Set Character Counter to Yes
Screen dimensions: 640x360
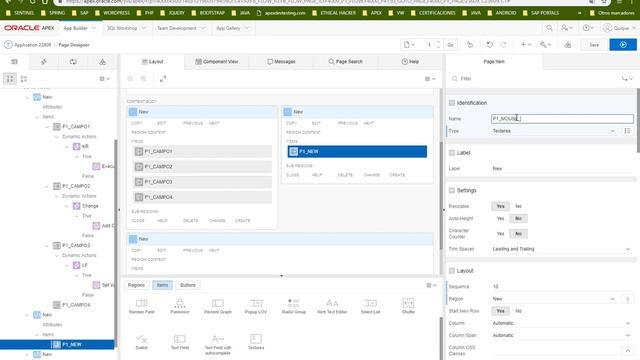(500, 234)
